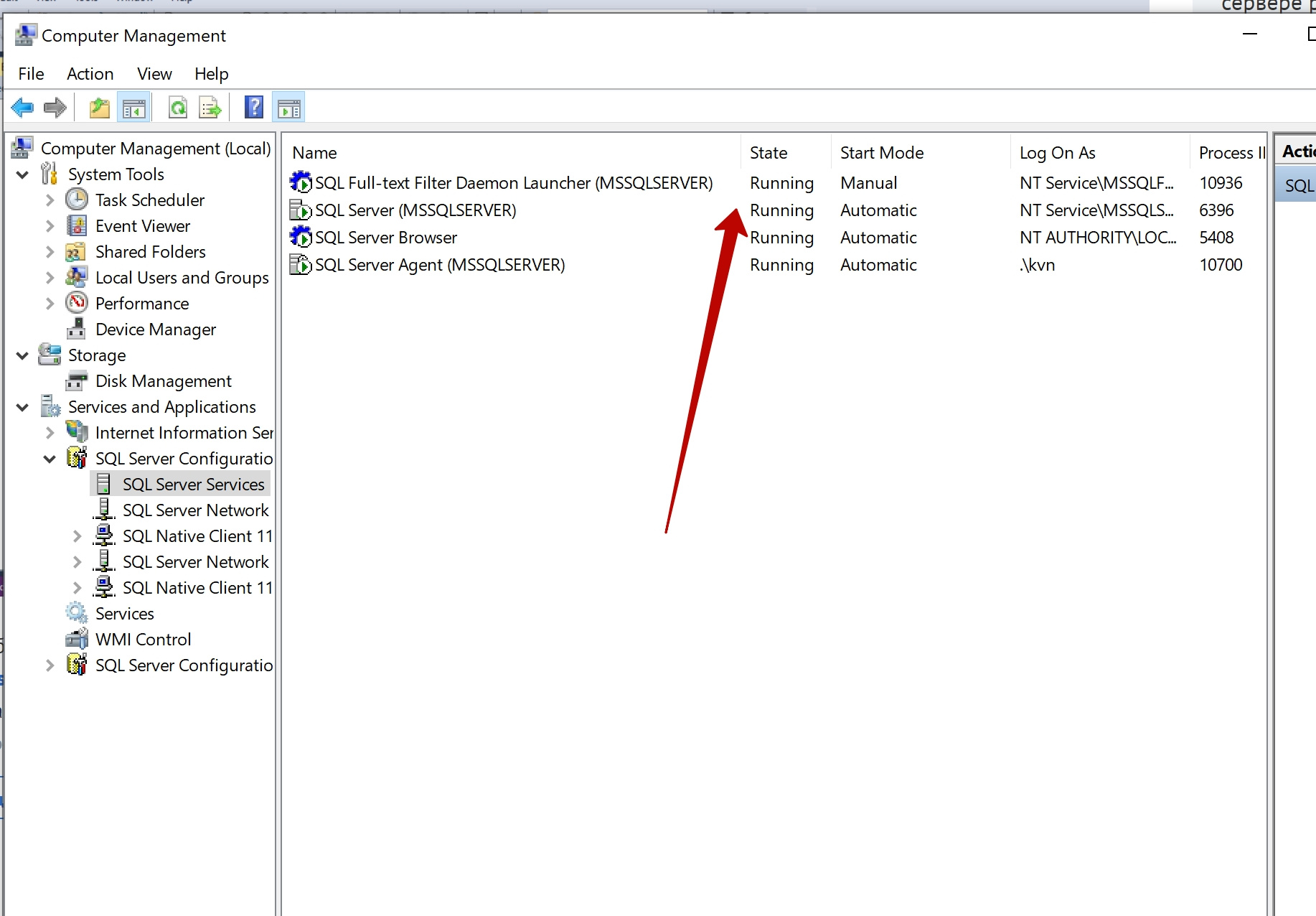Click the Full-text Filter Daemon Launcher icon
1316x916 pixels.
[x=301, y=182]
